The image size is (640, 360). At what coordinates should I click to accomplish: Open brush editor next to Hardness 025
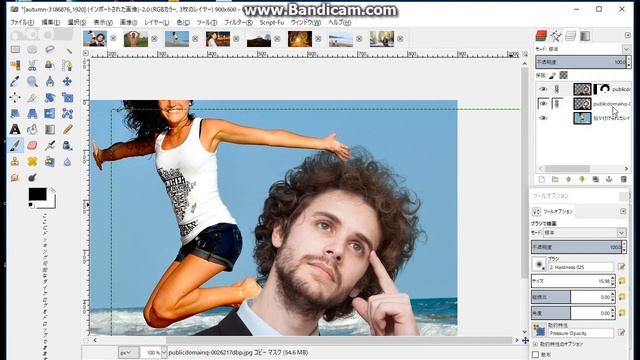coord(622,267)
